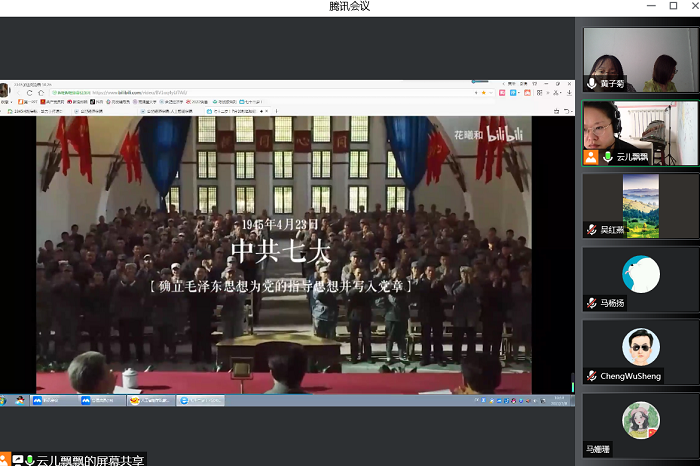Click the muted microphone icon for ChengWuSheng
This screenshot has width=700, height=466.
point(592,376)
